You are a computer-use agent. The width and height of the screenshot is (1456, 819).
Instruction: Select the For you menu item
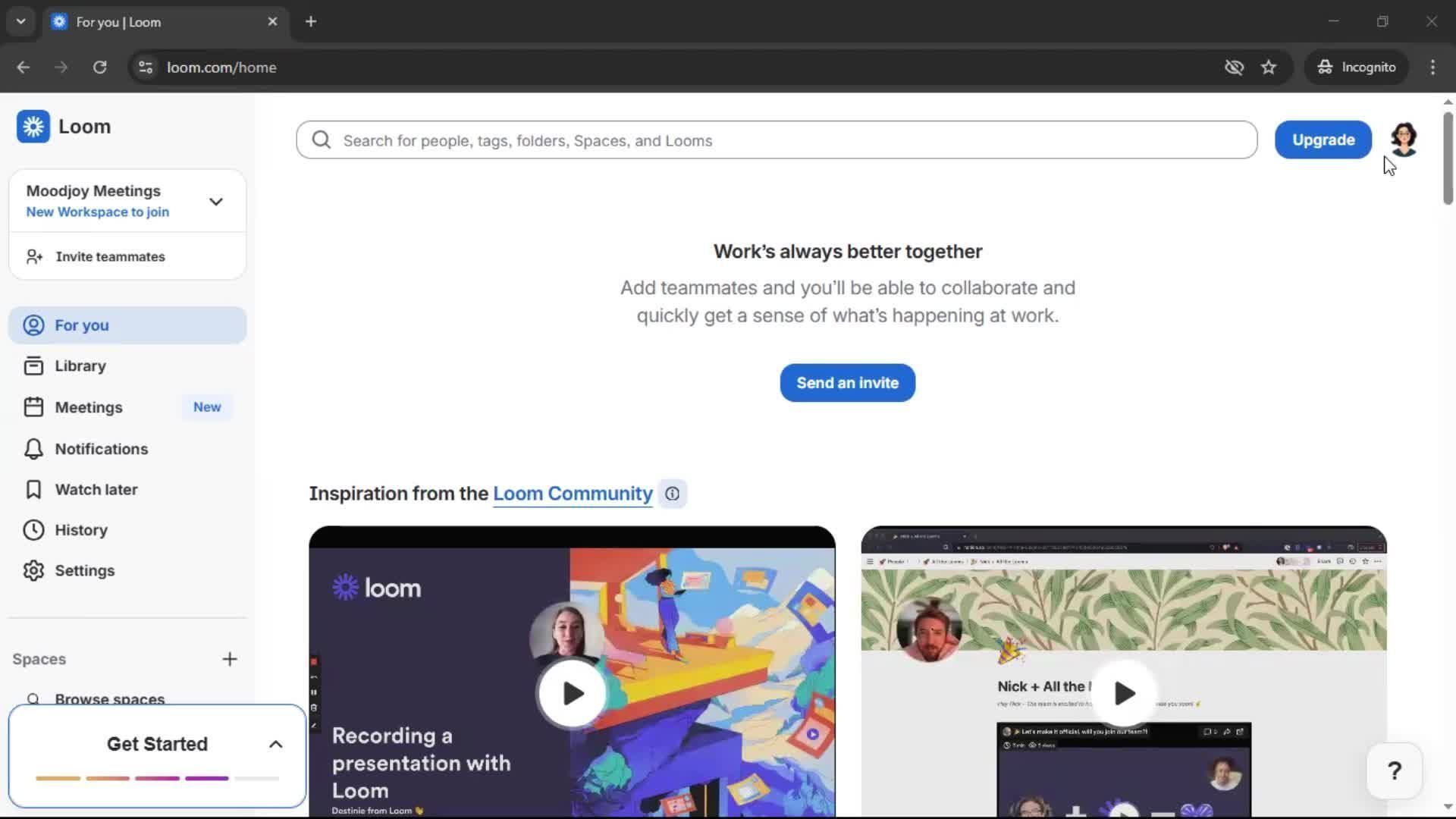coord(82,325)
